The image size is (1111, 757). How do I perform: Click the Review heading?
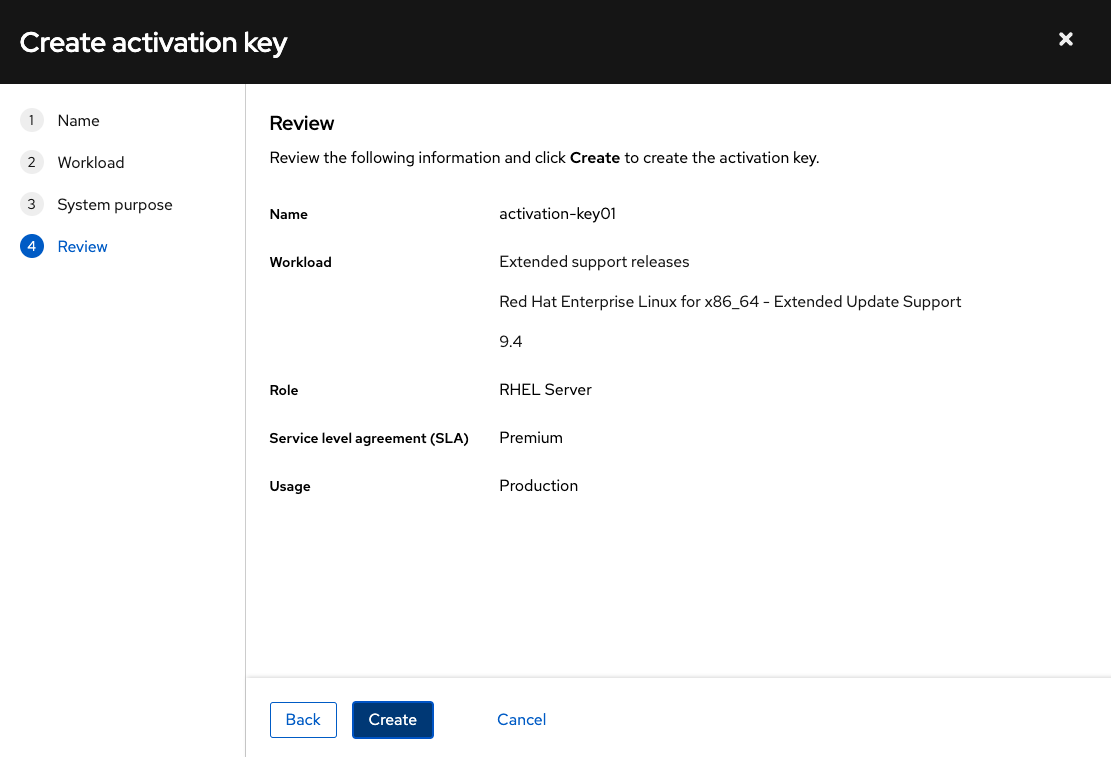pyautogui.click(x=302, y=123)
